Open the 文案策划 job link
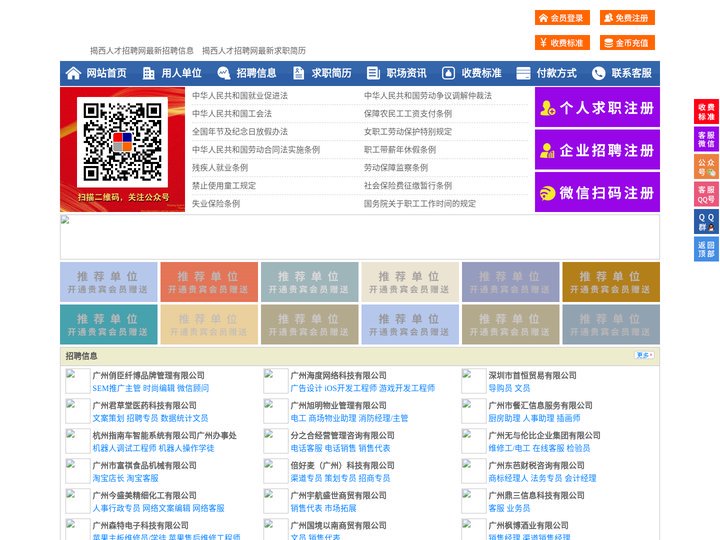The width and height of the screenshot is (720, 540). click(108, 418)
